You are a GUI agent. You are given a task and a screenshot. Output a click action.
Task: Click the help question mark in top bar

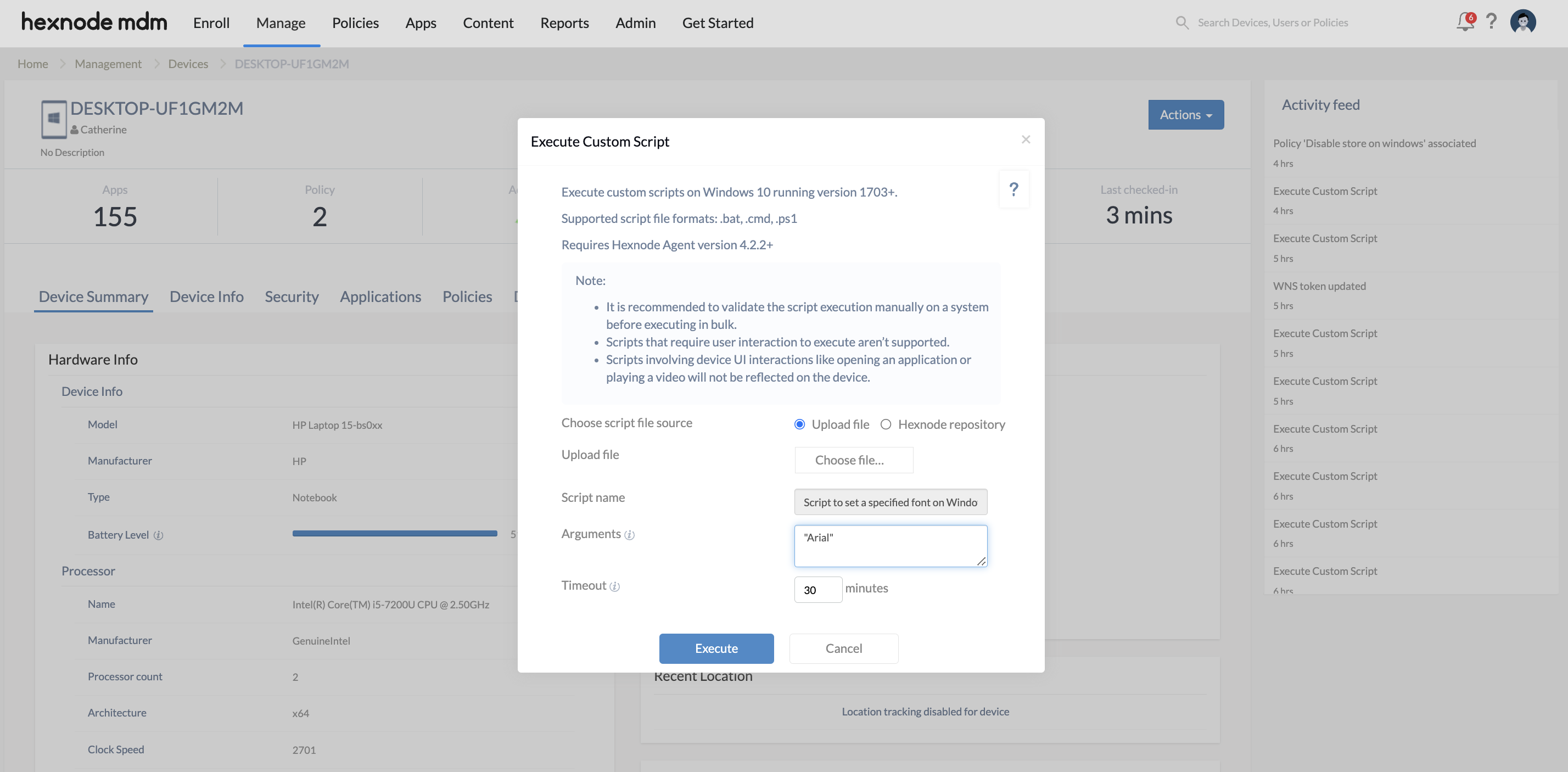coord(1491,22)
